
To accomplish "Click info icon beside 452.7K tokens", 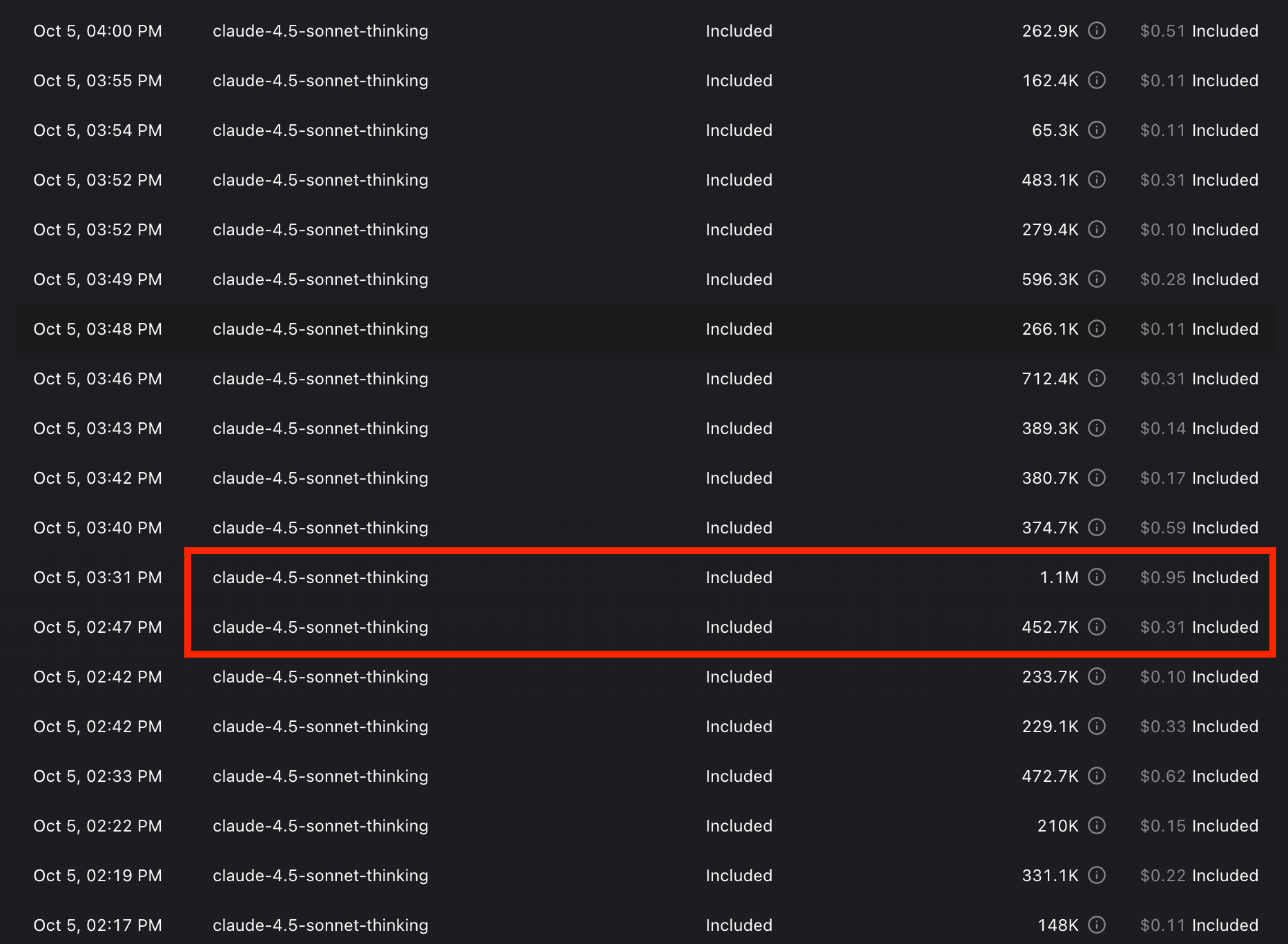I will pyautogui.click(x=1097, y=627).
